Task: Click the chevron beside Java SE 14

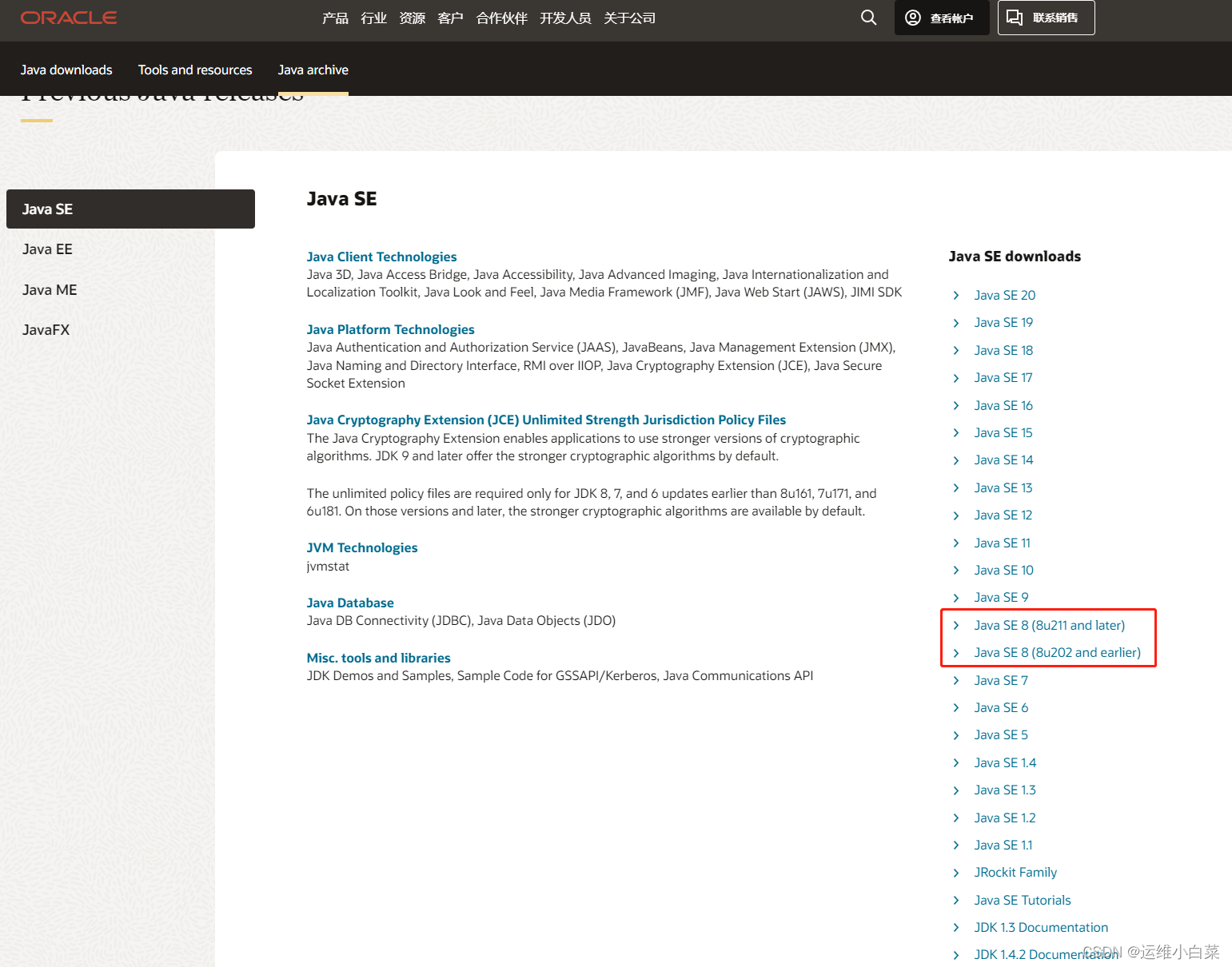Action: (x=956, y=460)
